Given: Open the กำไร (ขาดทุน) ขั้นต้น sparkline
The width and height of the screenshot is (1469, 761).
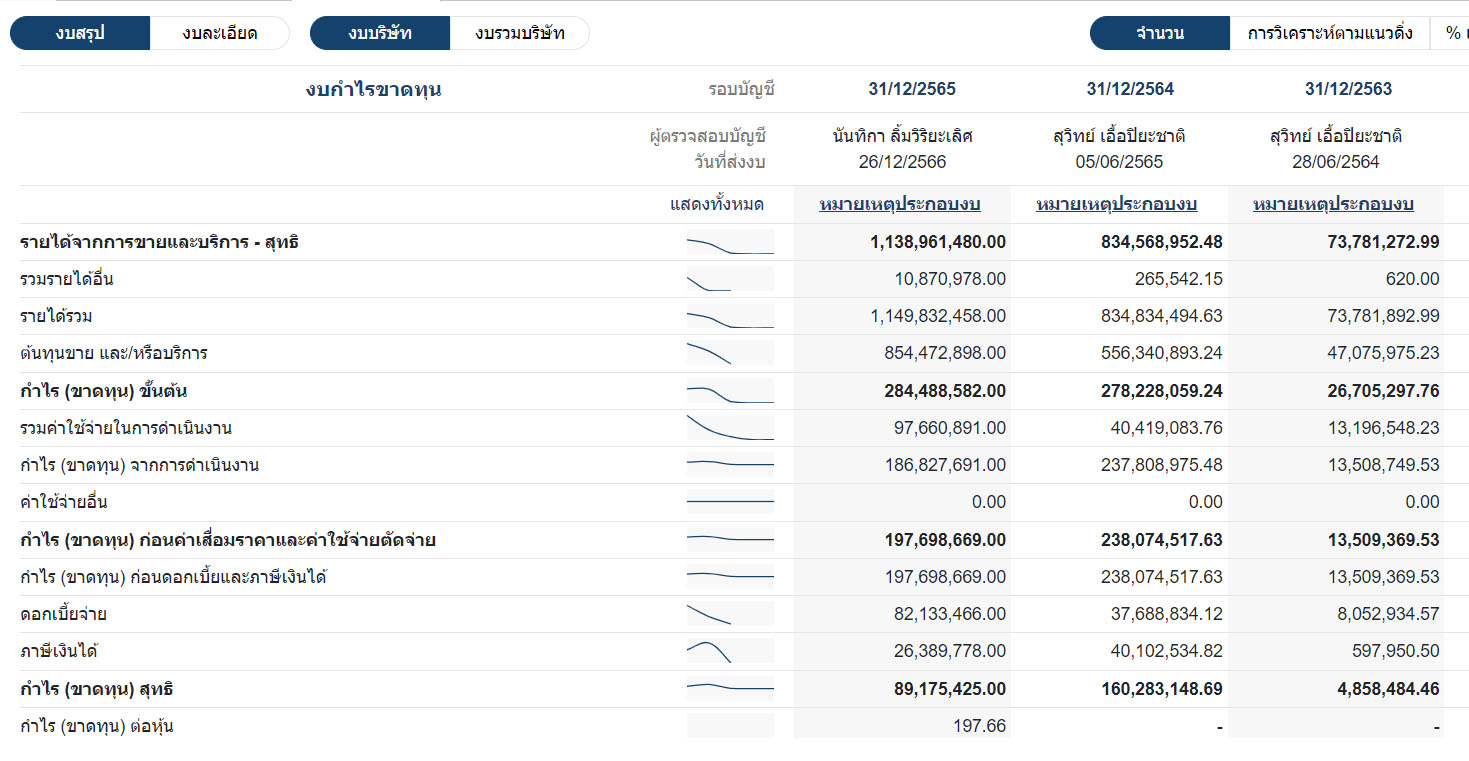Looking at the screenshot, I should click(730, 391).
